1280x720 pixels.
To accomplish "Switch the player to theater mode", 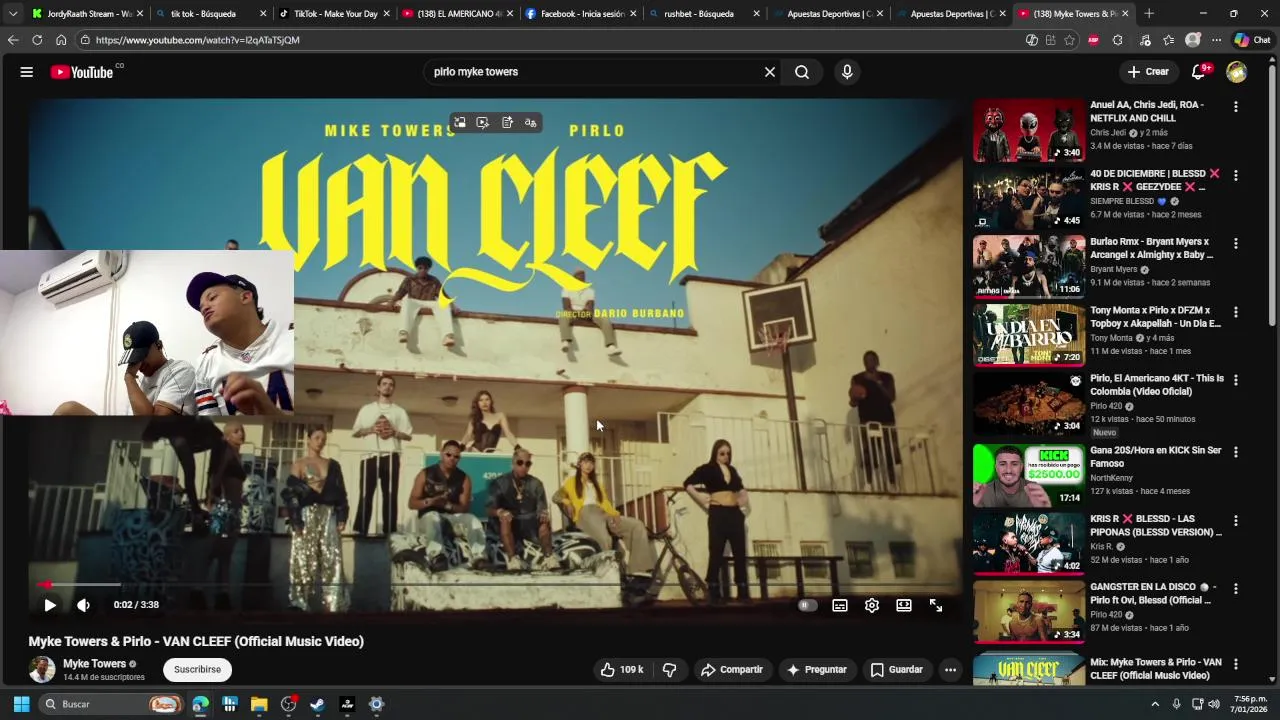I will pyautogui.click(x=904, y=605).
